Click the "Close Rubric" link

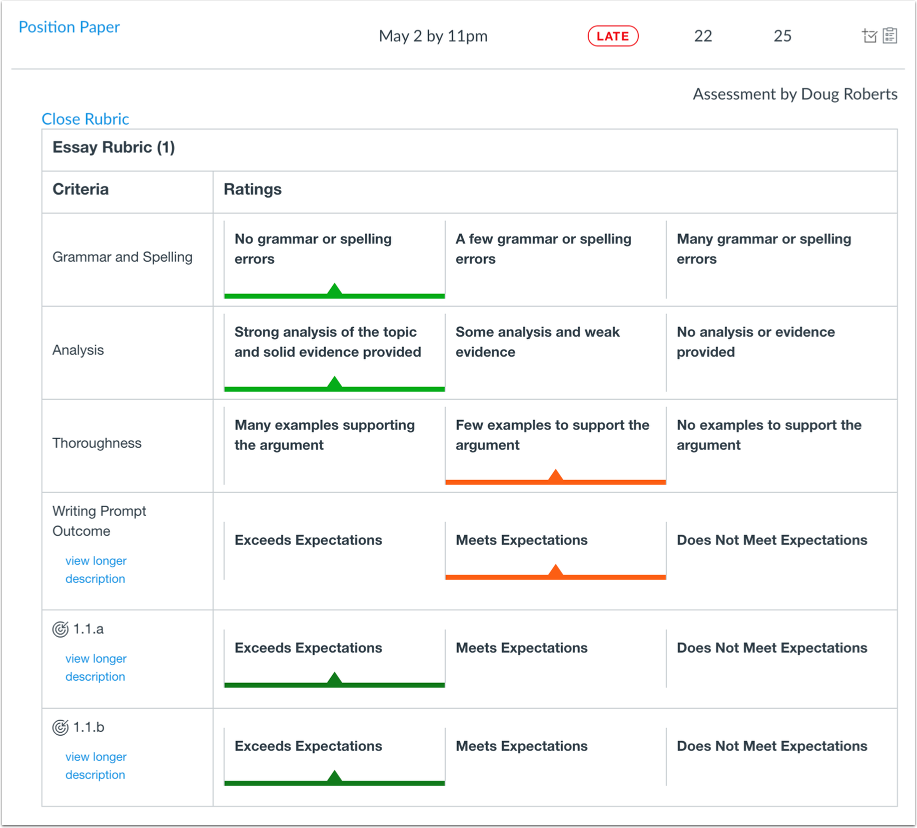click(85, 119)
